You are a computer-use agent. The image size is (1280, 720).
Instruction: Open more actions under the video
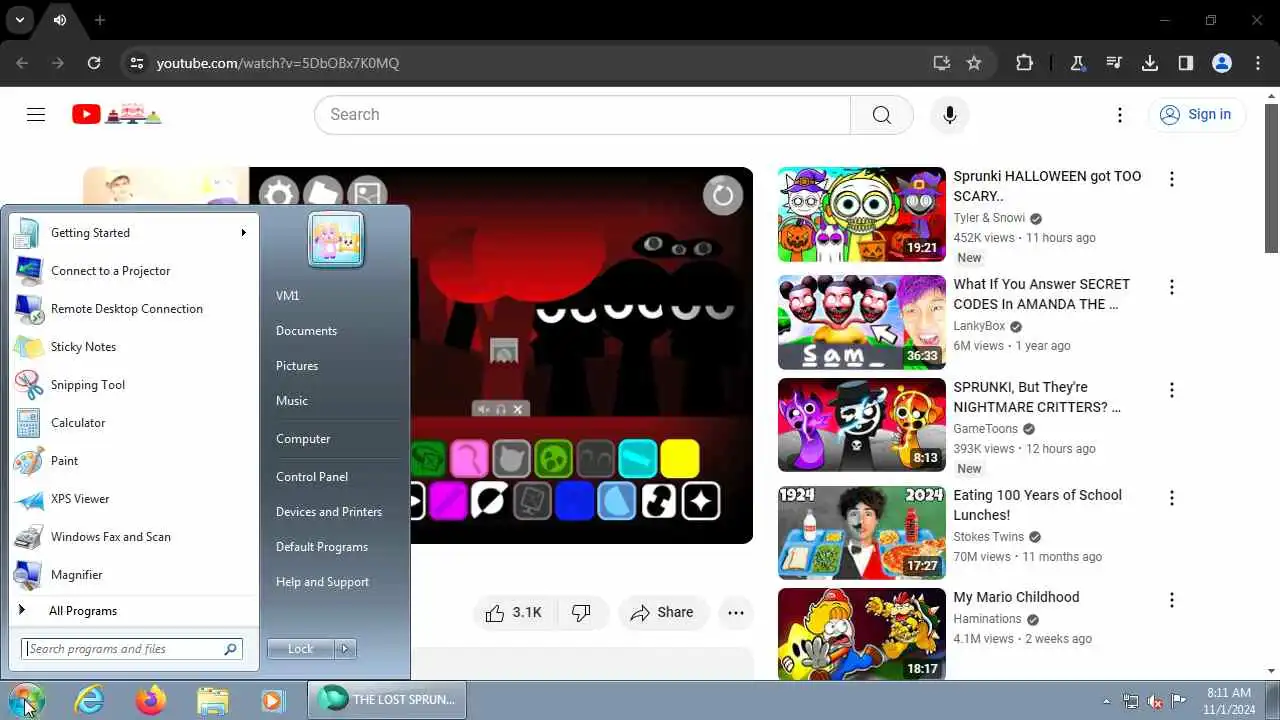pyautogui.click(x=736, y=613)
